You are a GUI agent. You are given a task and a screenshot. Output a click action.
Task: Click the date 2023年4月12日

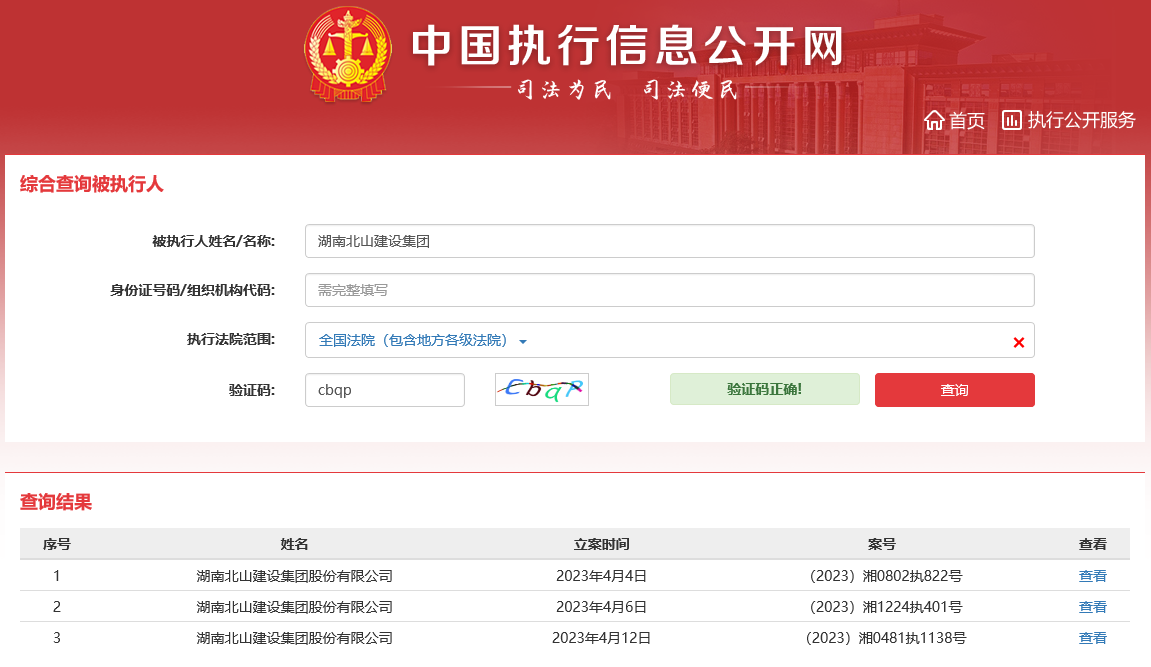[x=601, y=638]
